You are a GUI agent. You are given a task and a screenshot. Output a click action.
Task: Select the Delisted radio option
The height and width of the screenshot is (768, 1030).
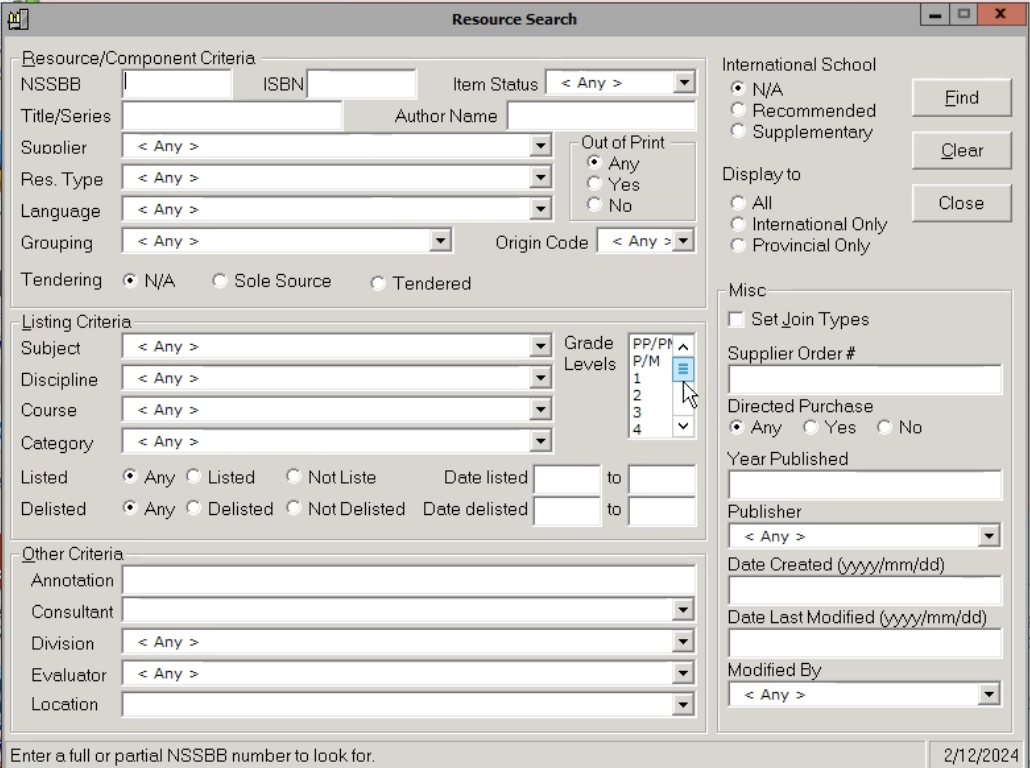coord(194,508)
